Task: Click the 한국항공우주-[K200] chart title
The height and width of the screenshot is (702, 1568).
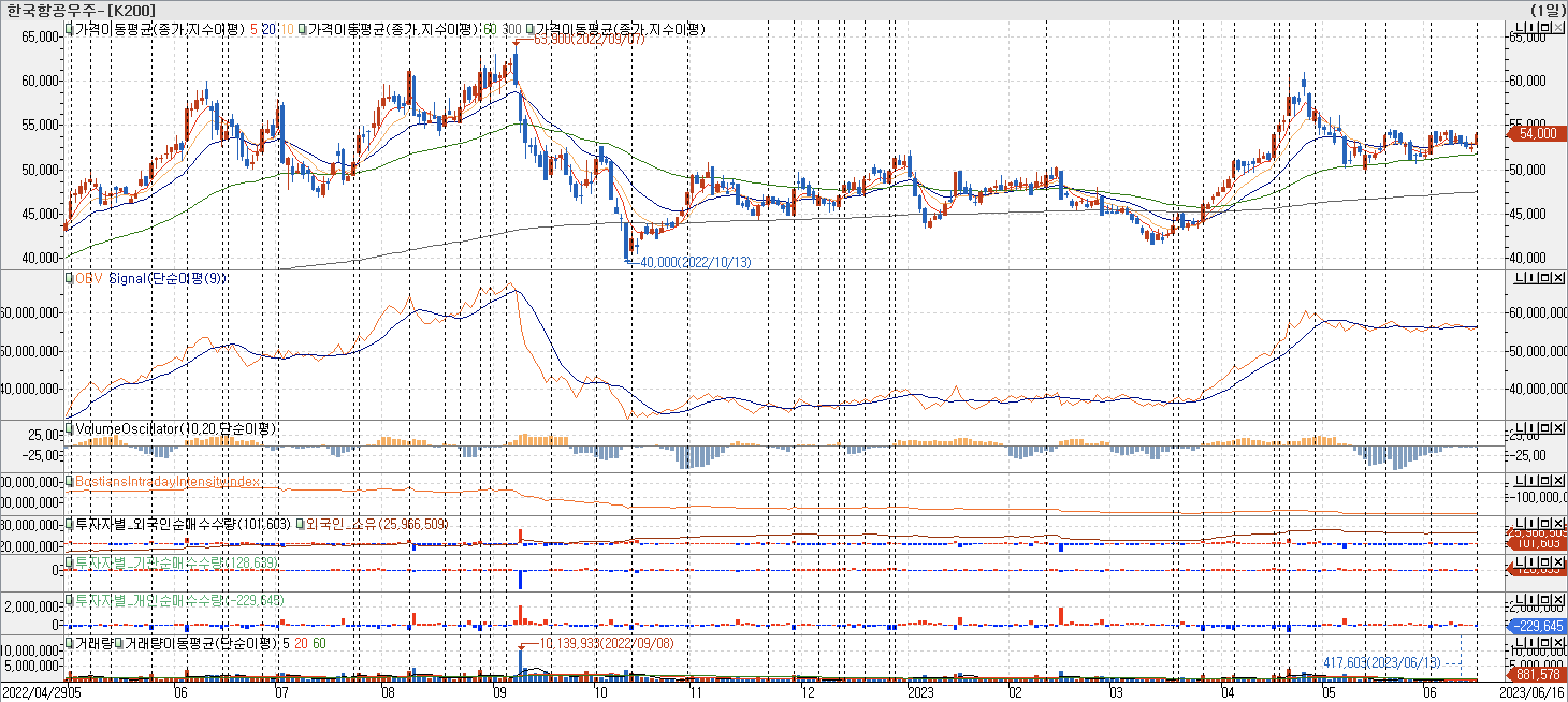Action: coord(81,10)
